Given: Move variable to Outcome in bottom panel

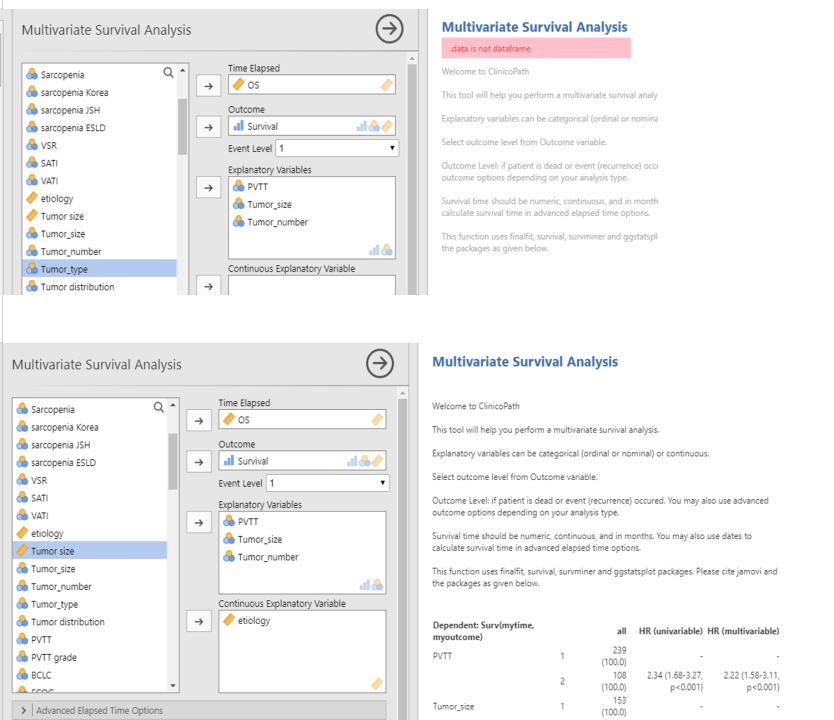Looking at the screenshot, I should pyautogui.click(x=199, y=462).
